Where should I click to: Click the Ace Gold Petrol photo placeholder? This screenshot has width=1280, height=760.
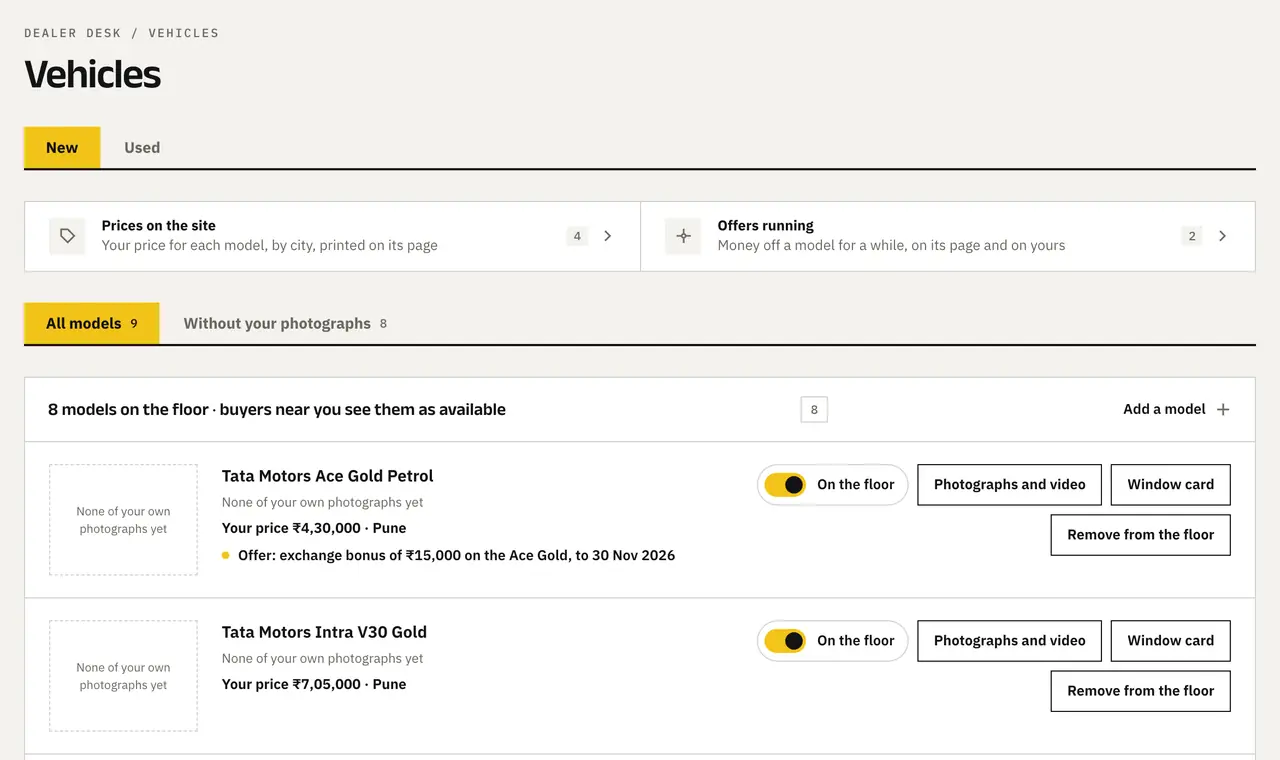pyautogui.click(x=123, y=520)
